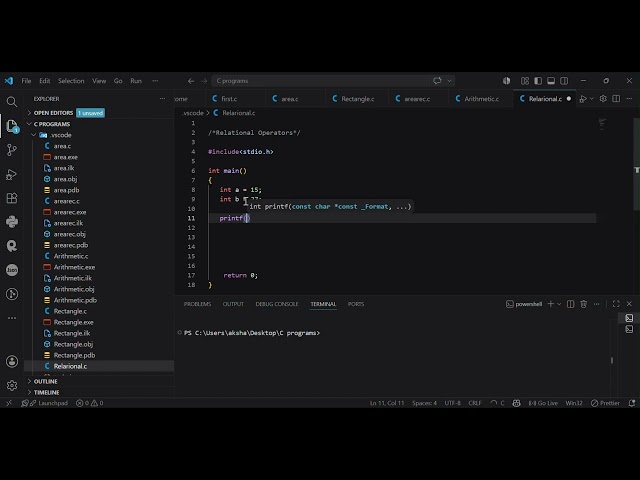
Task: Open the Run and Debug view
Action: (12, 174)
